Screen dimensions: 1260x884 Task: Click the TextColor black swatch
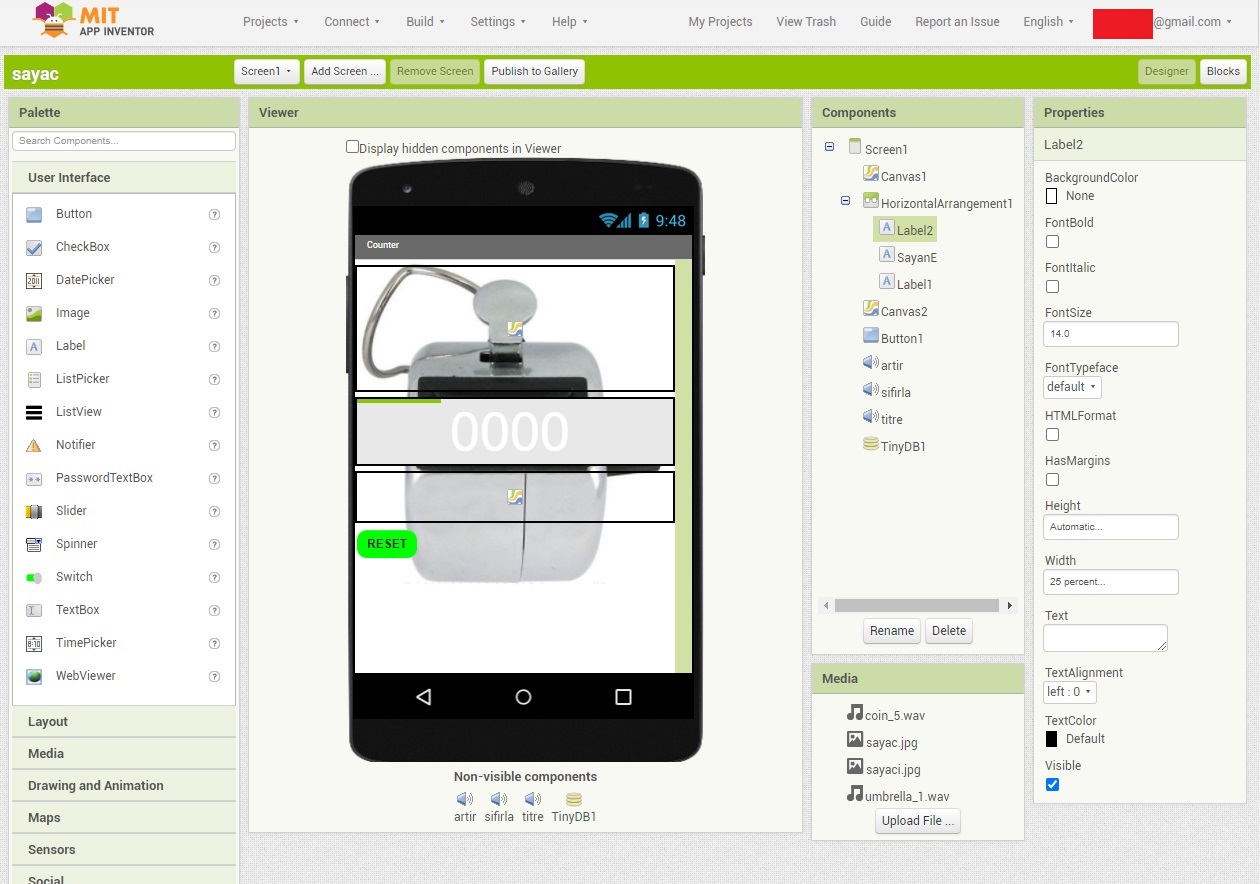coord(1052,739)
